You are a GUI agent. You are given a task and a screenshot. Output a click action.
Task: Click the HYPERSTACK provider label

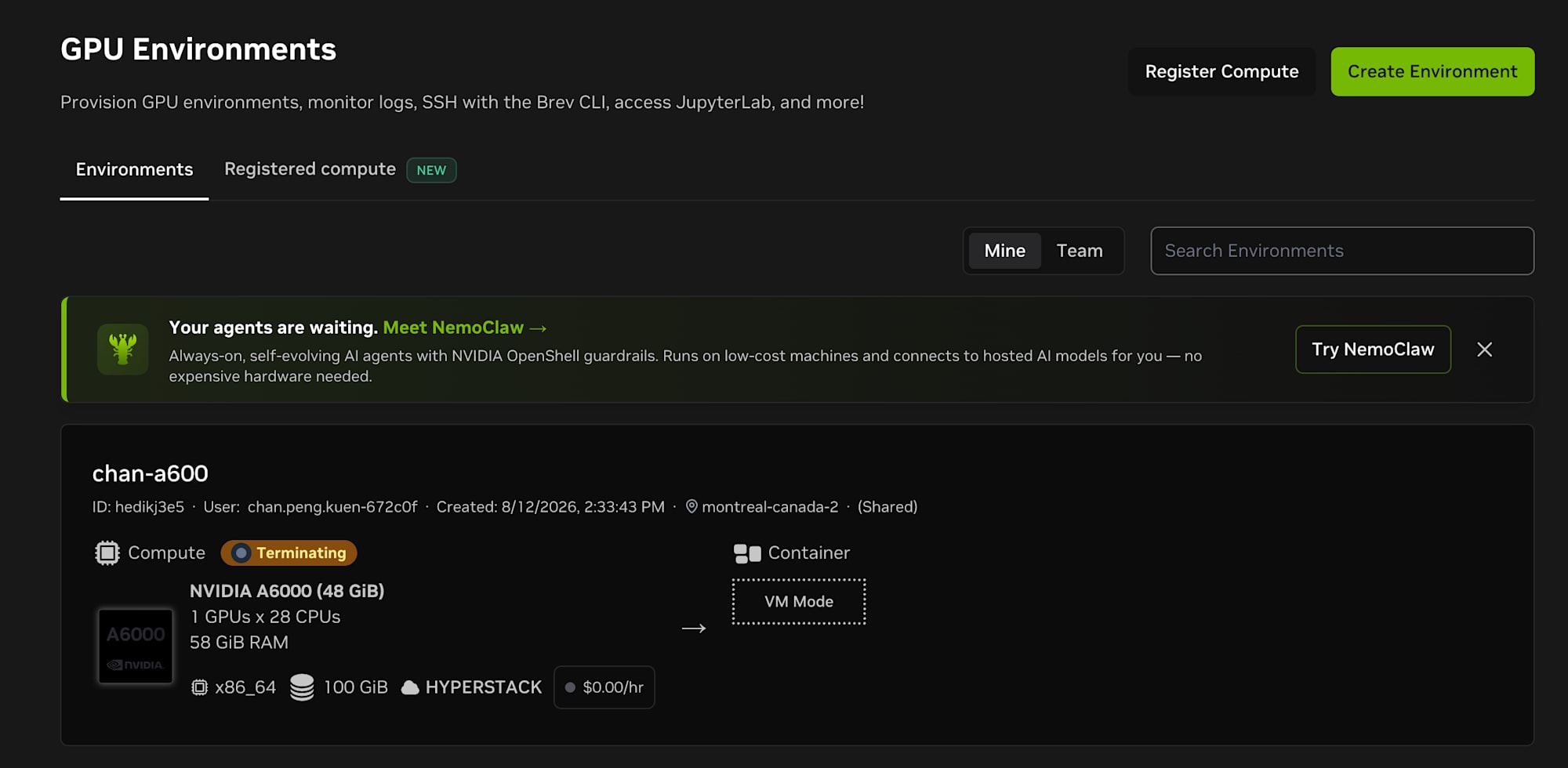tap(484, 687)
